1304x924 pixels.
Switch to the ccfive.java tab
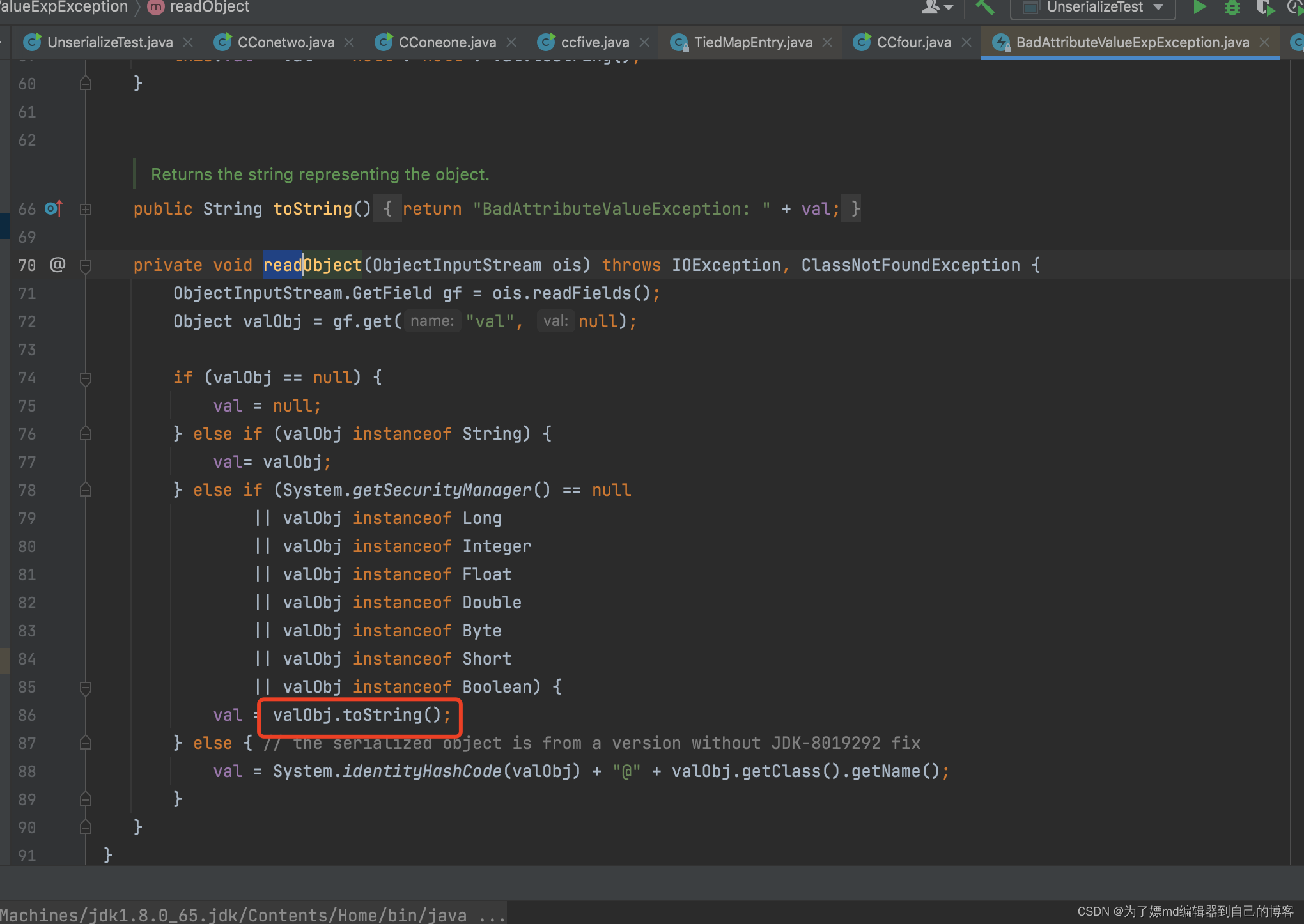click(x=595, y=42)
